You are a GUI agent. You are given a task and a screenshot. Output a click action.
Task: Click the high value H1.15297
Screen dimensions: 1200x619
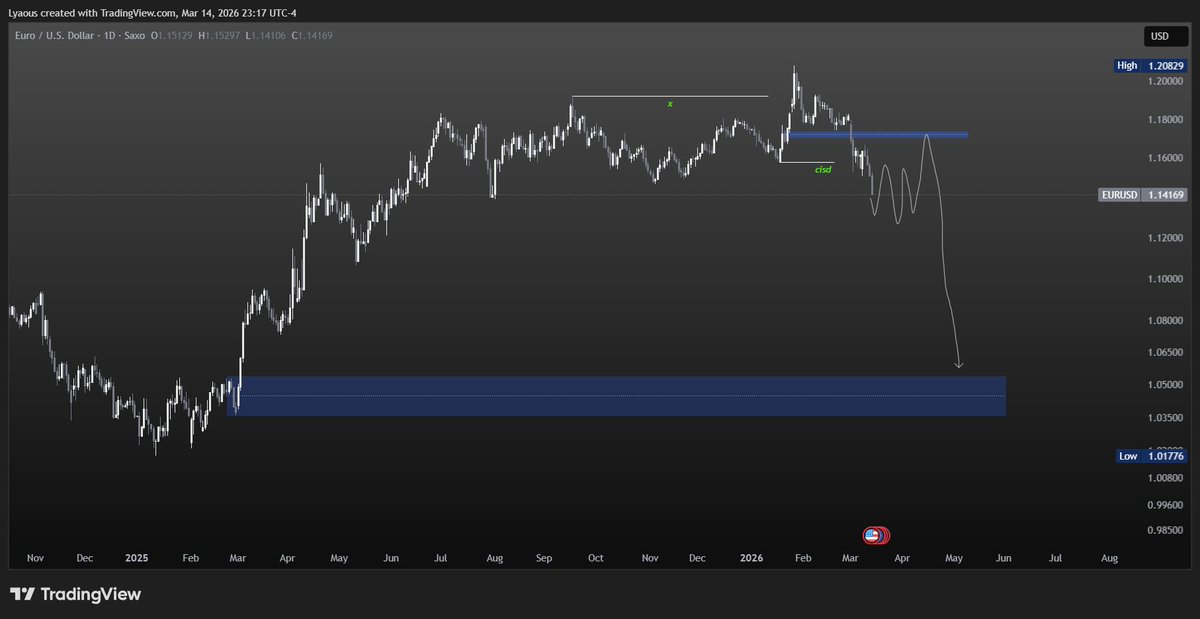click(217, 37)
